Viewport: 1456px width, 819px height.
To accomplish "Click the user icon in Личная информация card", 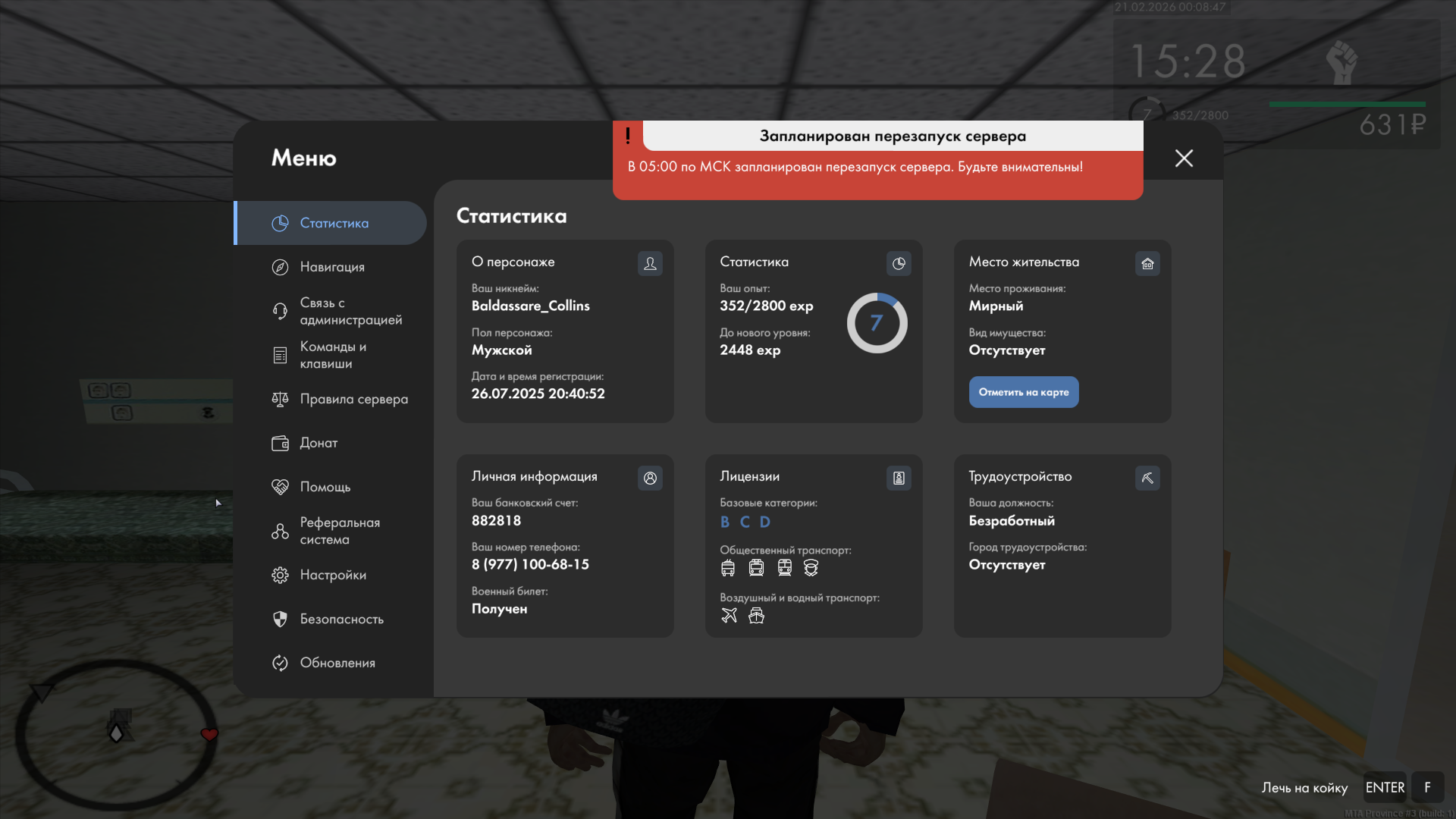I will pyautogui.click(x=650, y=478).
